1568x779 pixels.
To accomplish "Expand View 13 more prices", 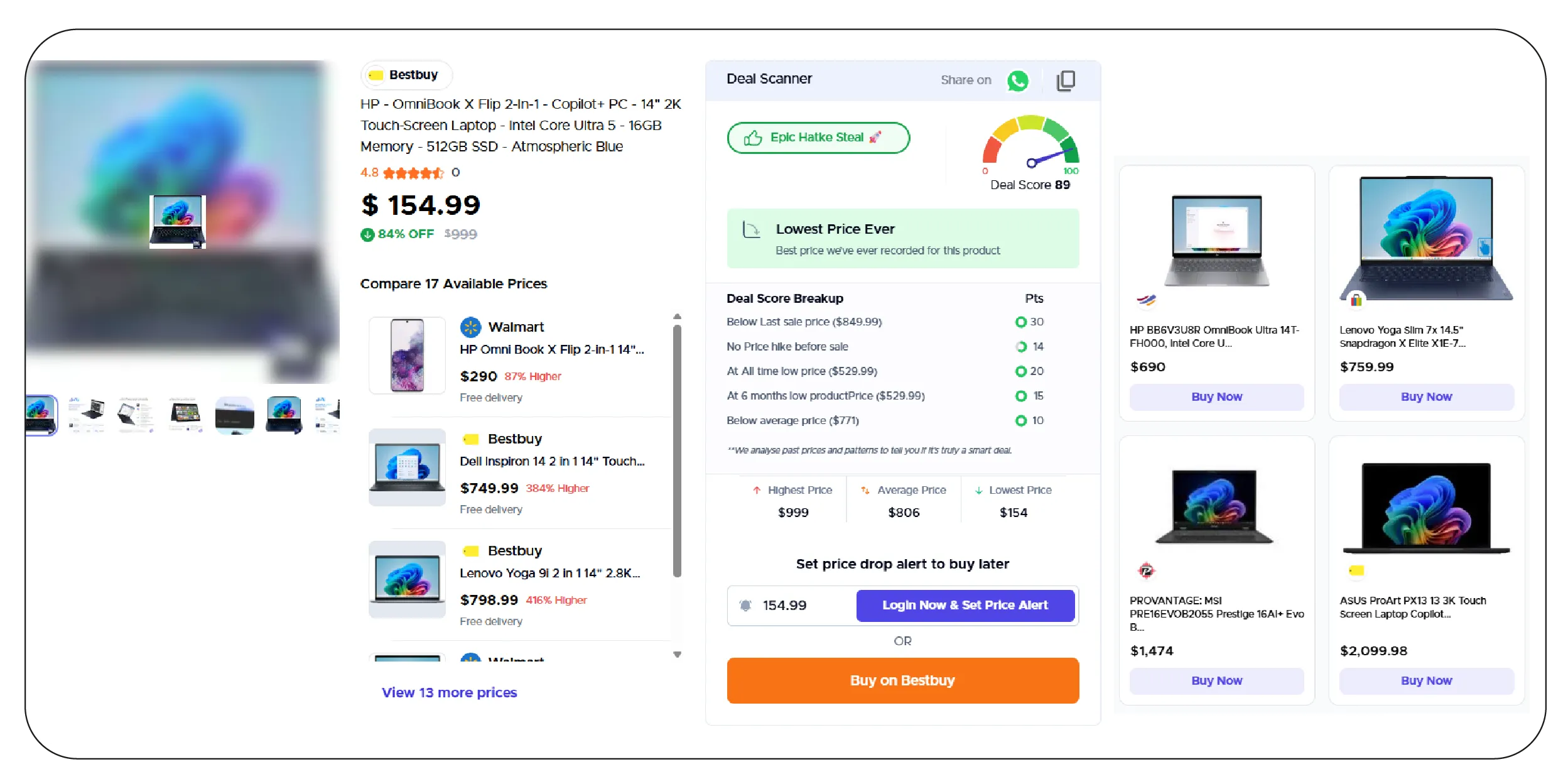I will (450, 692).
